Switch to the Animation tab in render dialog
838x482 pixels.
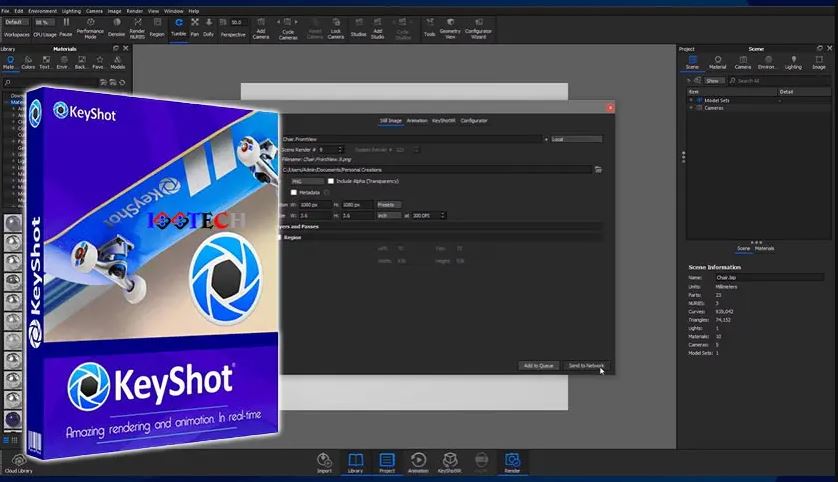417,121
